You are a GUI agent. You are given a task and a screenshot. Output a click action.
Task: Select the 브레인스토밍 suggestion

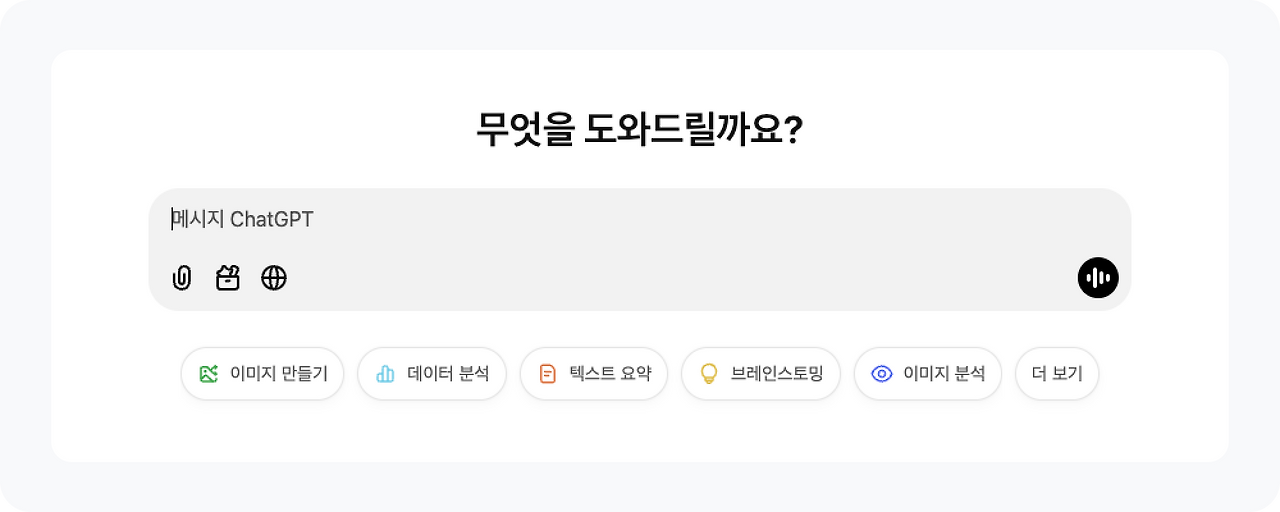click(761, 374)
